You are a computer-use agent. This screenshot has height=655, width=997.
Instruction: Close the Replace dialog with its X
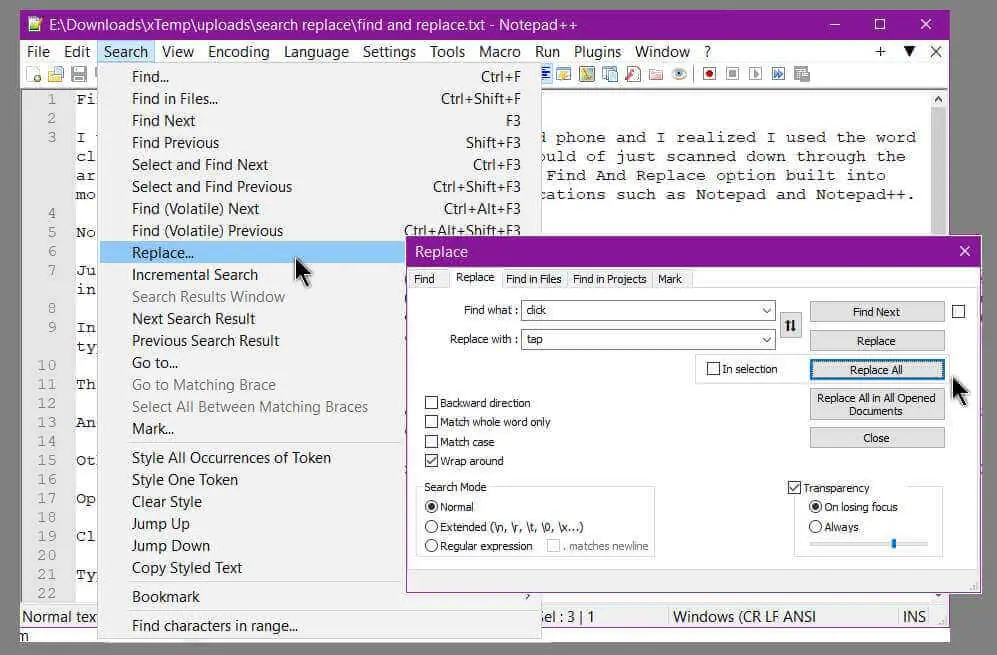coord(965,251)
